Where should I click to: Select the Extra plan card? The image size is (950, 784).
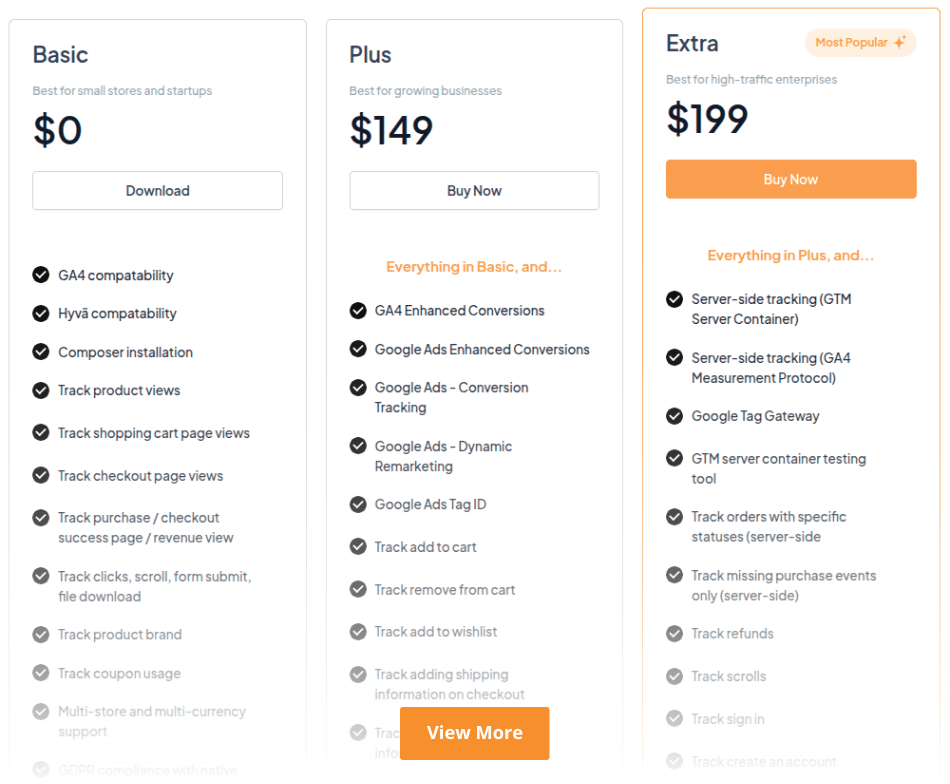(791, 42)
